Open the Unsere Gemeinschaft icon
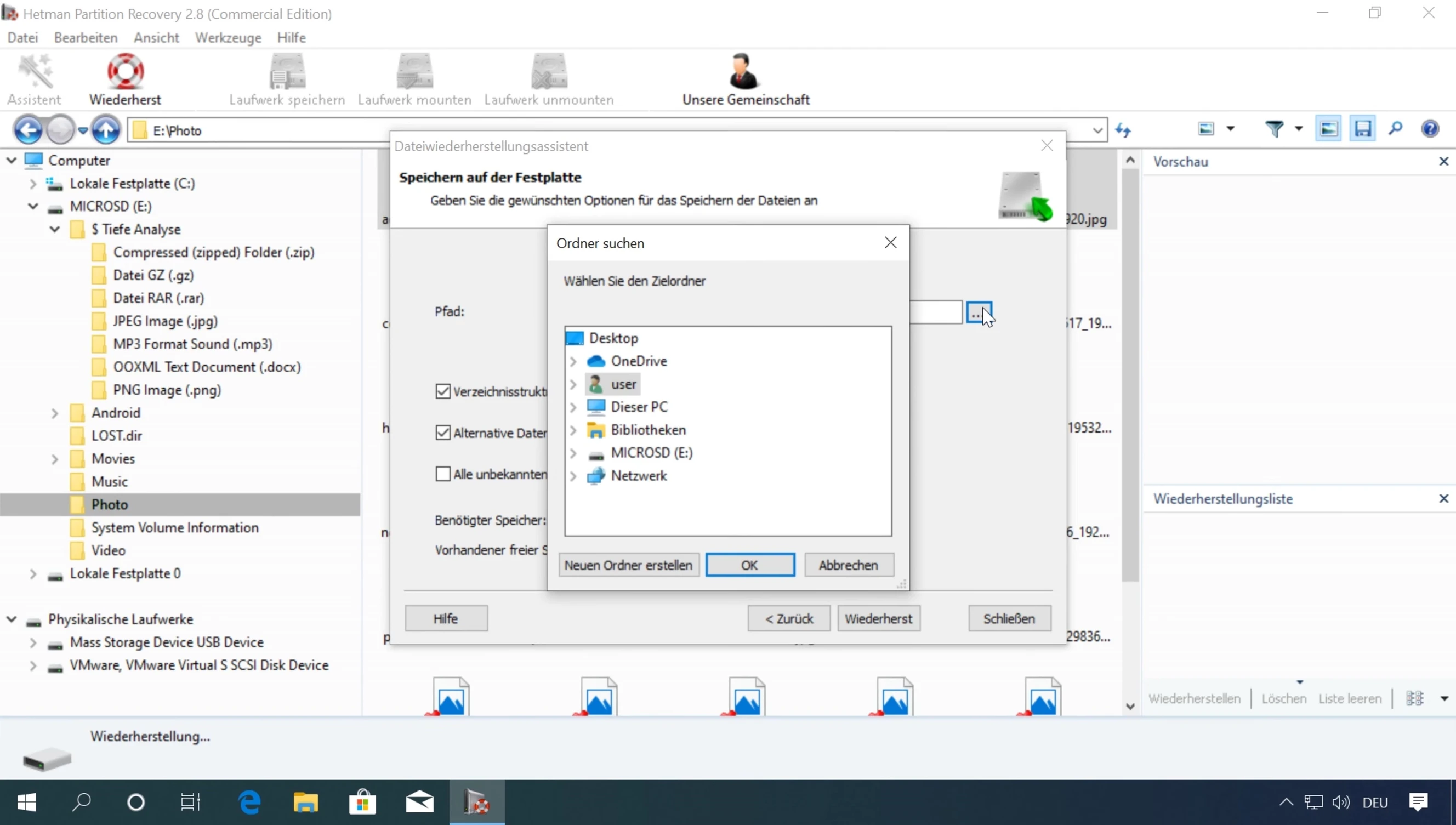Viewport: 1456px width, 825px height. 744,71
